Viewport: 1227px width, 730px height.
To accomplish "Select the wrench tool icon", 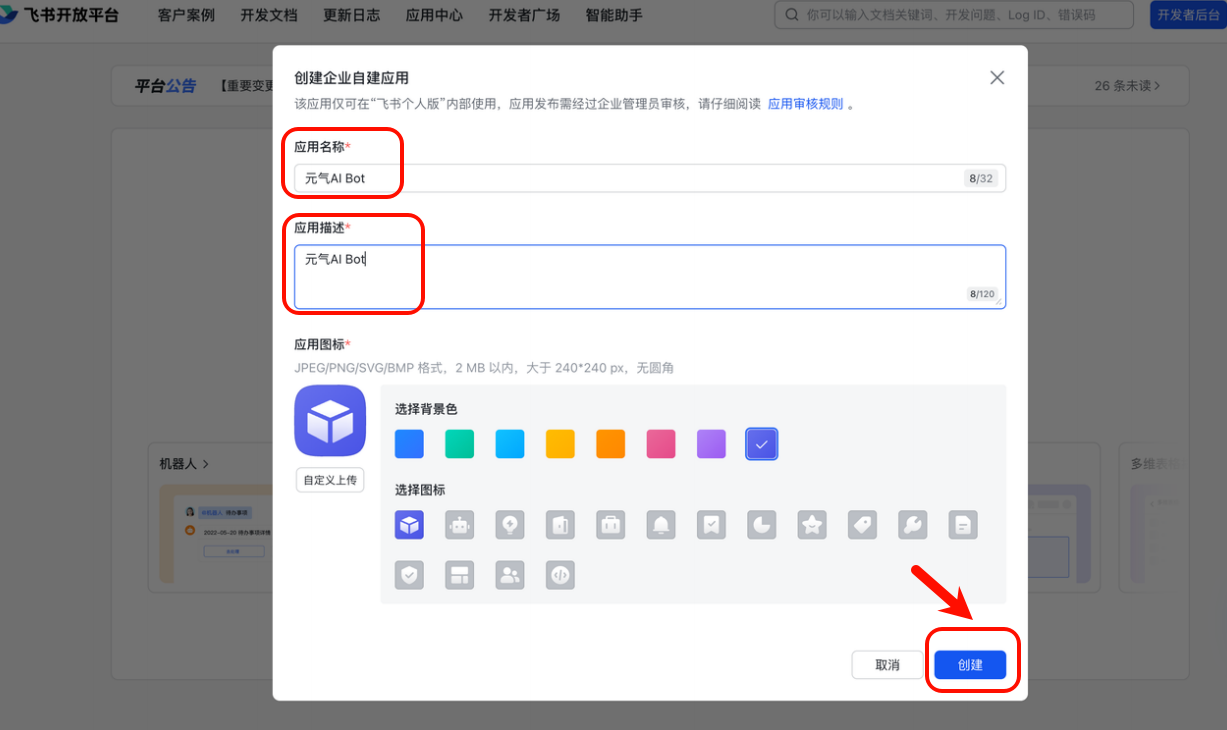I will tap(912, 524).
